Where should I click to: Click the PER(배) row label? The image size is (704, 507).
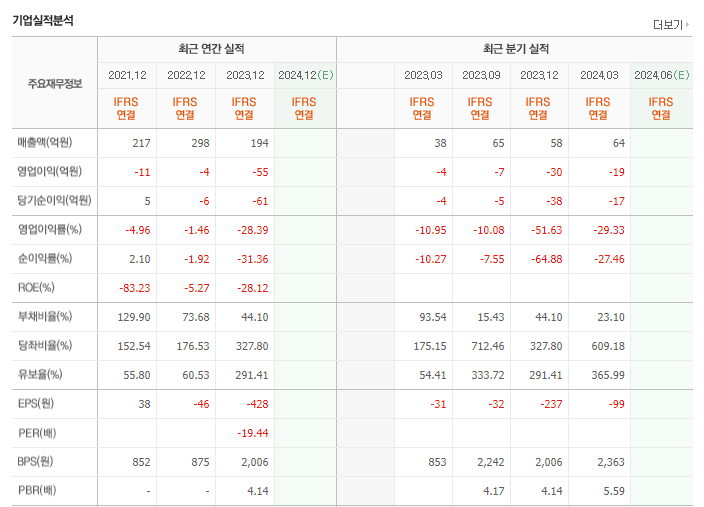pyautogui.click(x=37, y=433)
